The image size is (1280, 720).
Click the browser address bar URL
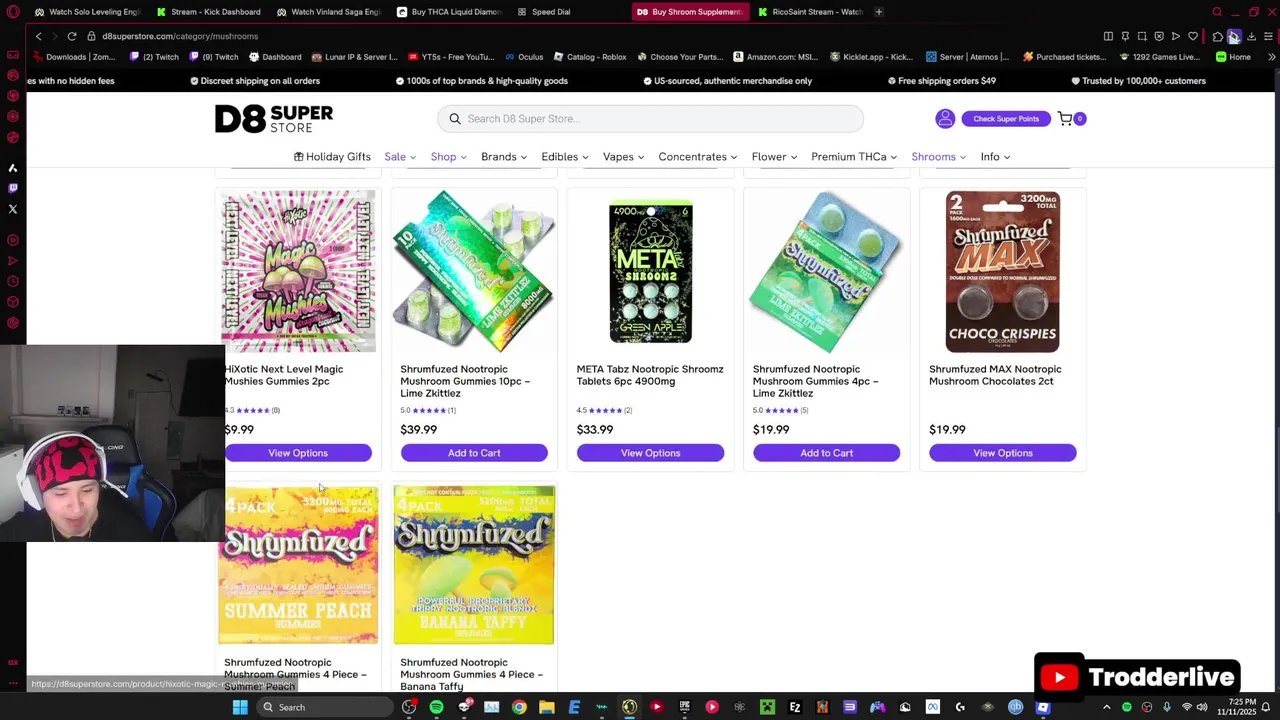(180, 36)
